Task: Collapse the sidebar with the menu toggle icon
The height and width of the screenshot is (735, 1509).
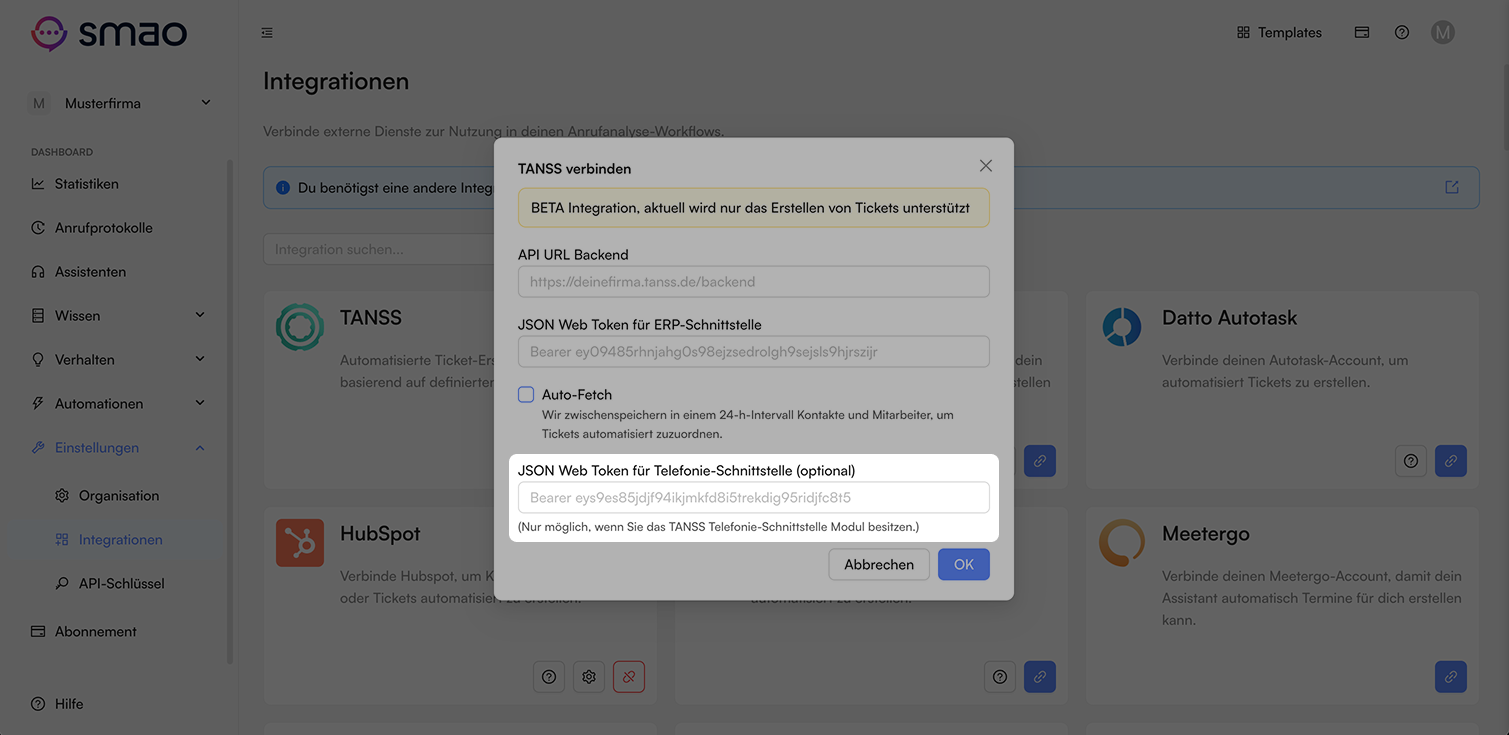Action: click(267, 33)
